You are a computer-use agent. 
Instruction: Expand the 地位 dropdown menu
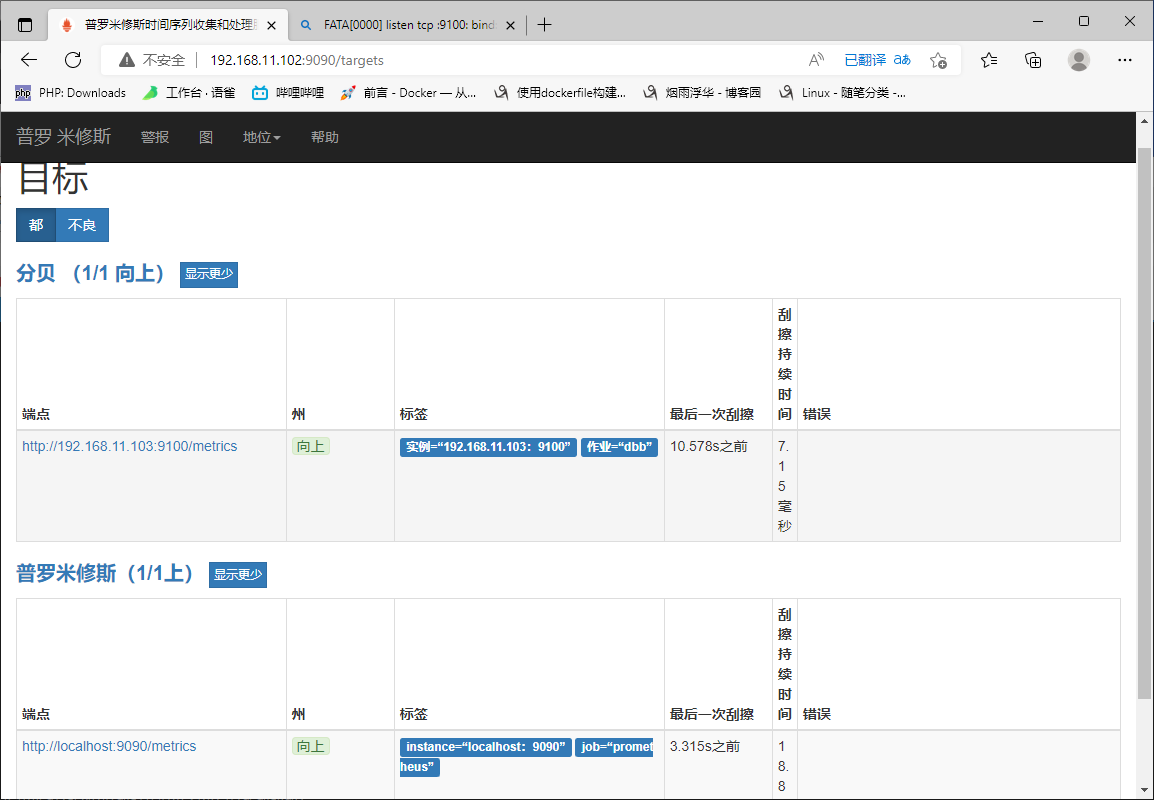click(261, 137)
